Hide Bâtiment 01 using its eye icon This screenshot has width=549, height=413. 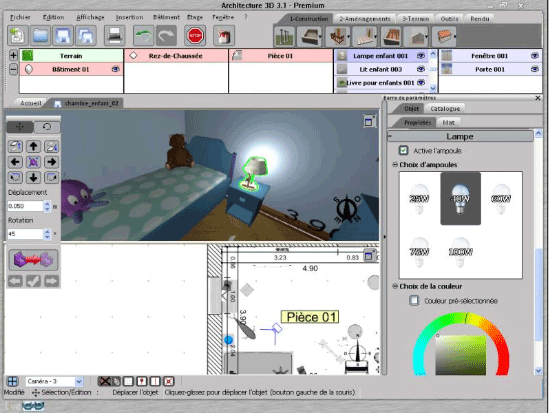click(115, 69)
